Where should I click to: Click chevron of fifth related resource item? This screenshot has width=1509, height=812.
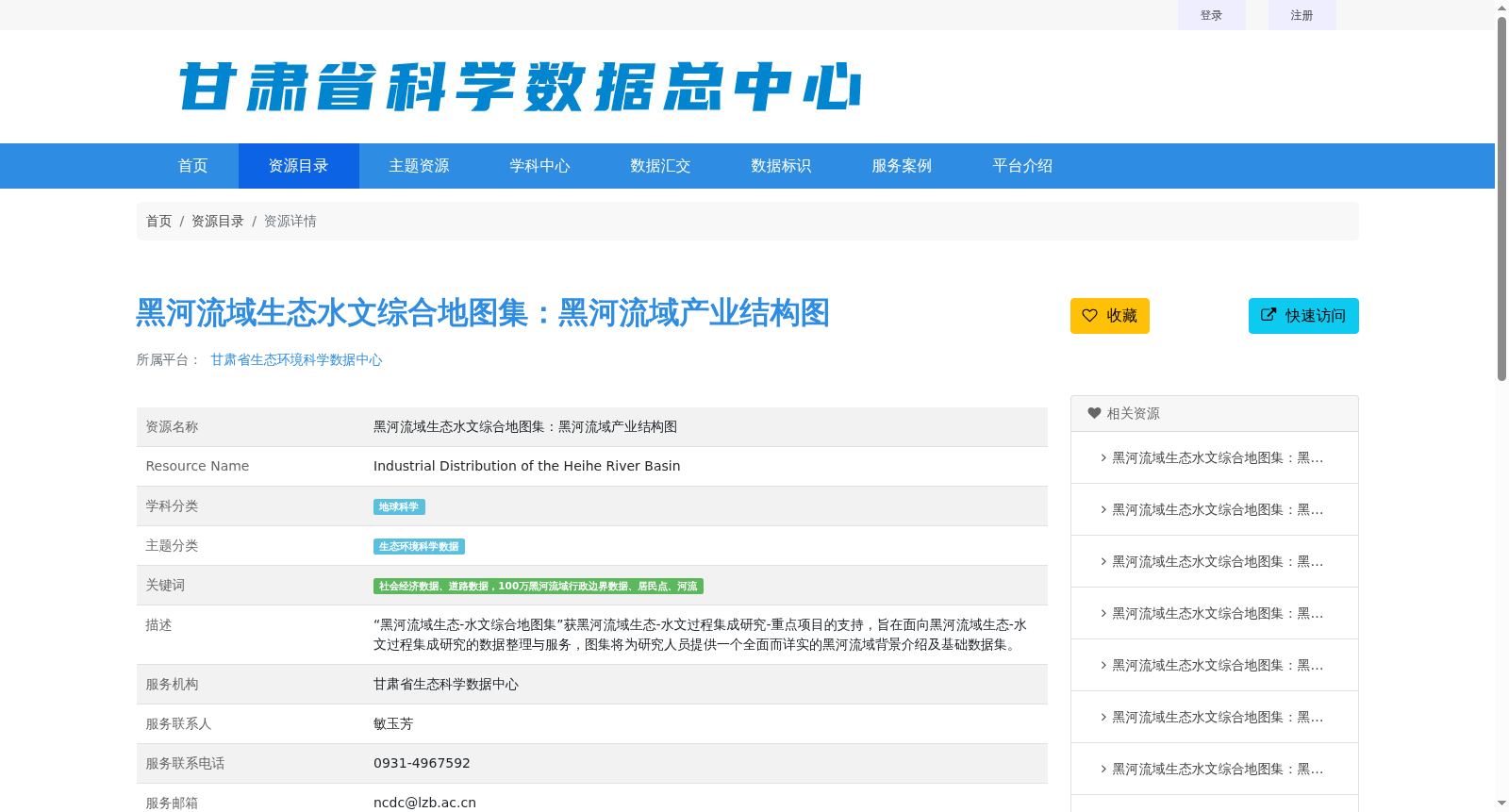click(x=1103, y=665)
